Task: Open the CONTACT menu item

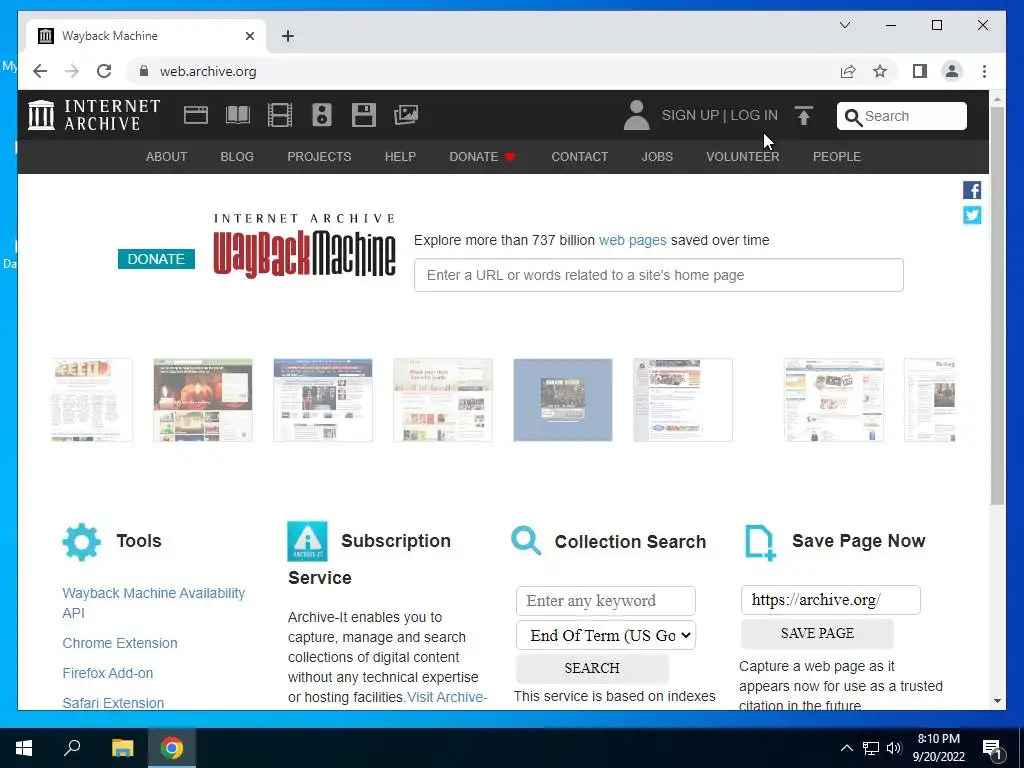Action: (x=579, y=157)
